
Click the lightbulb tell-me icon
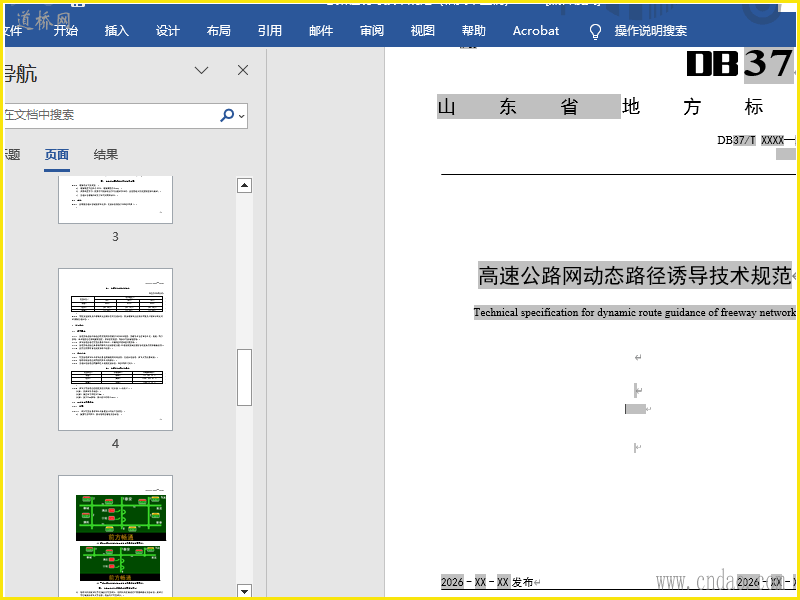tap(595, 32)
